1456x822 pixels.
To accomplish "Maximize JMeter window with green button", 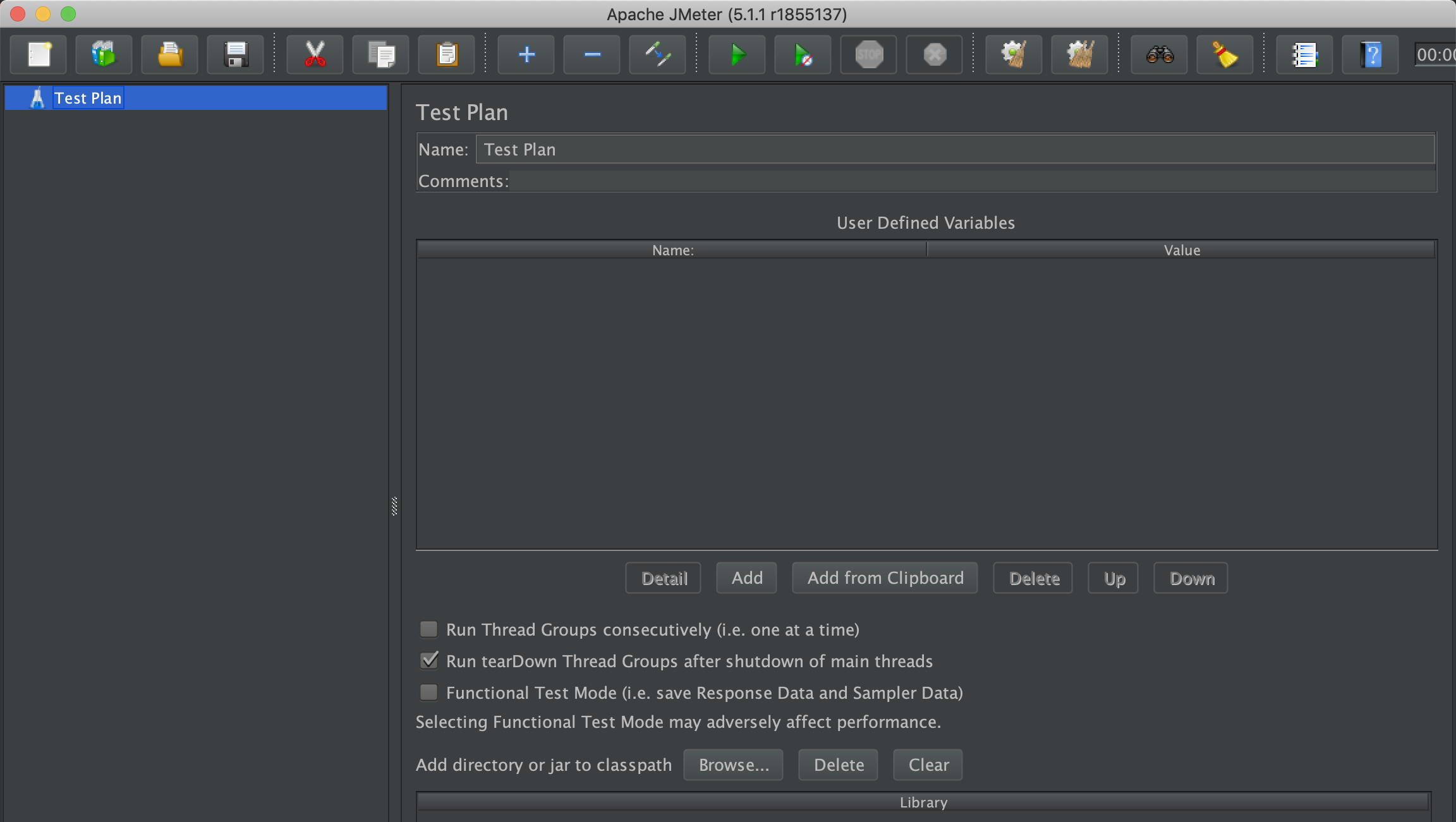I will (68, 14).
